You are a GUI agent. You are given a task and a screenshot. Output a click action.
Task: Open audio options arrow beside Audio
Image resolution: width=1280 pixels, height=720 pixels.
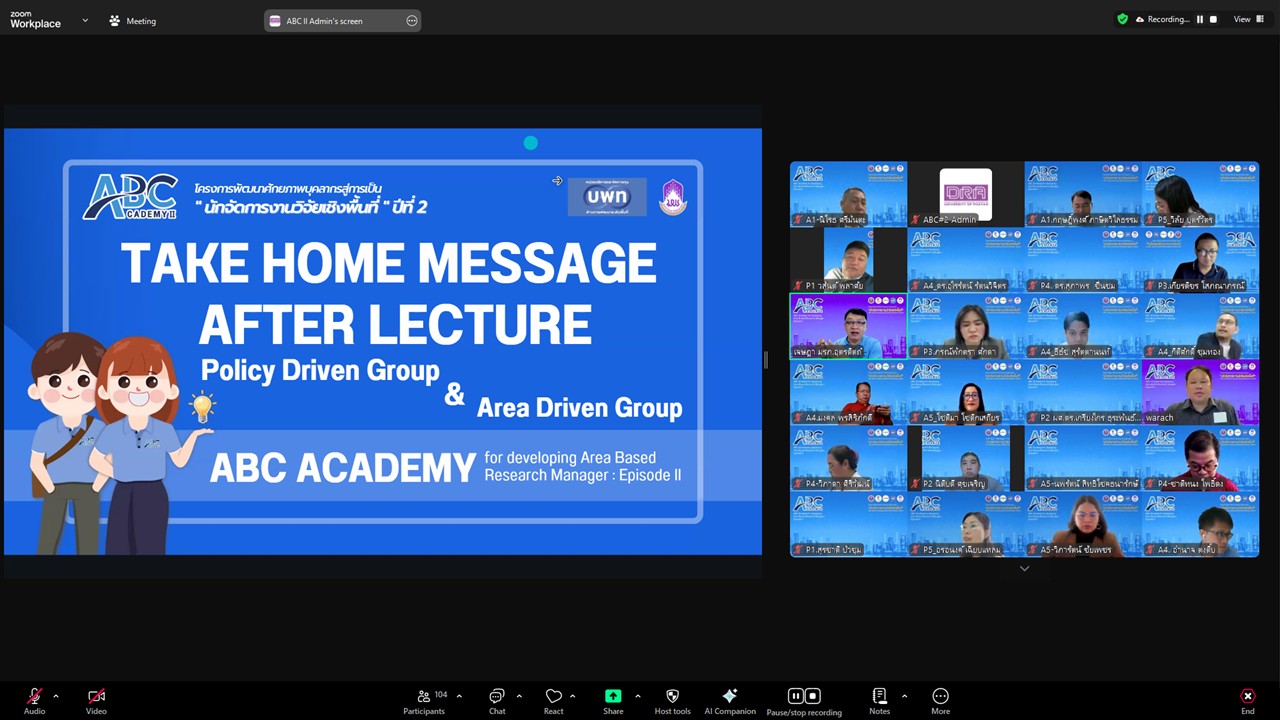click(x=56, y=696)
